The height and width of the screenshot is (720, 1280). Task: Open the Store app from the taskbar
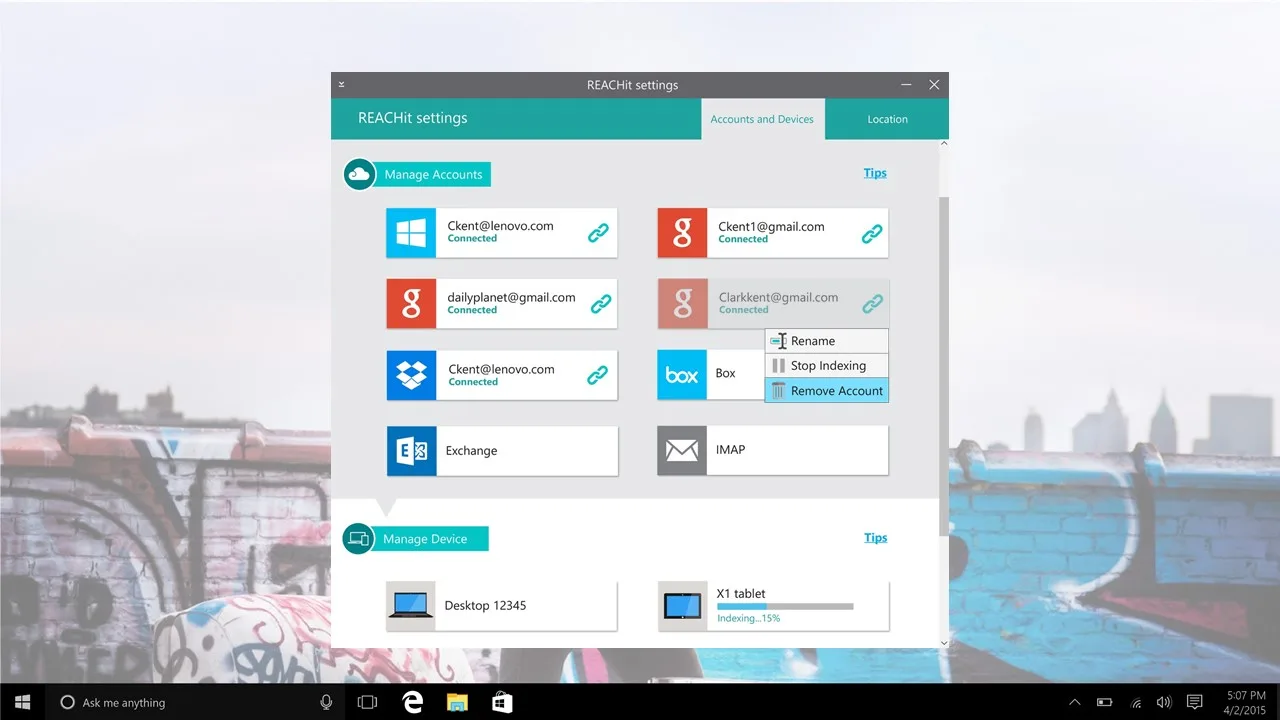tap(502, 702)
